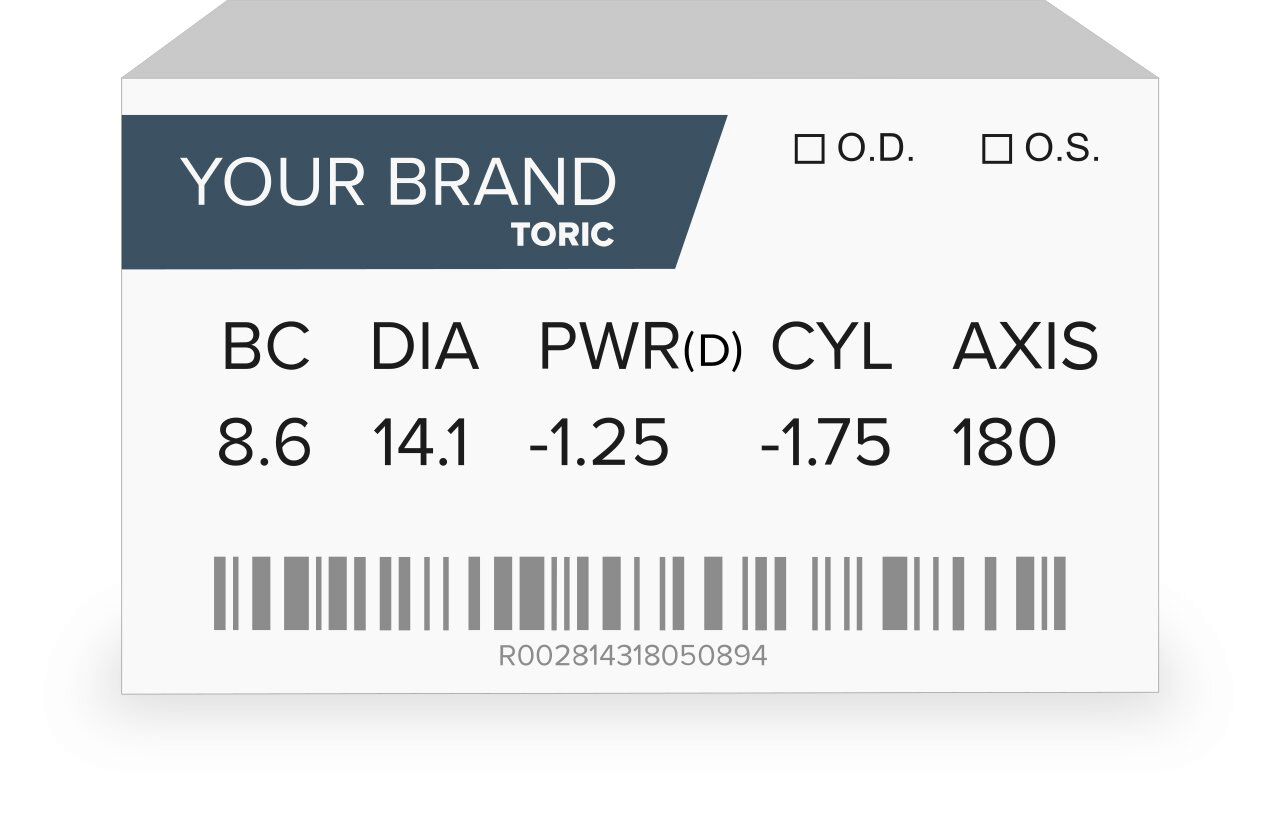Click the dark blue brand banner
This screenshot has width=1280, height=819.
coord(424,192)
